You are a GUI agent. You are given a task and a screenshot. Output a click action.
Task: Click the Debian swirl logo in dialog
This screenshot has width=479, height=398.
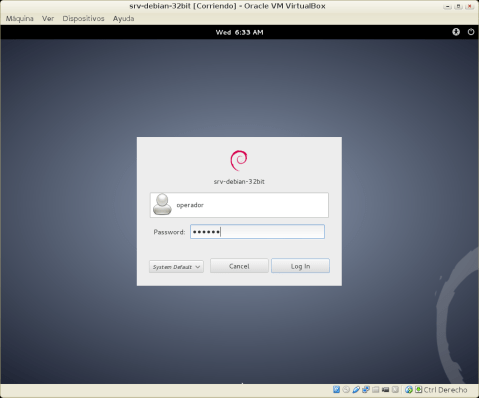239,161
